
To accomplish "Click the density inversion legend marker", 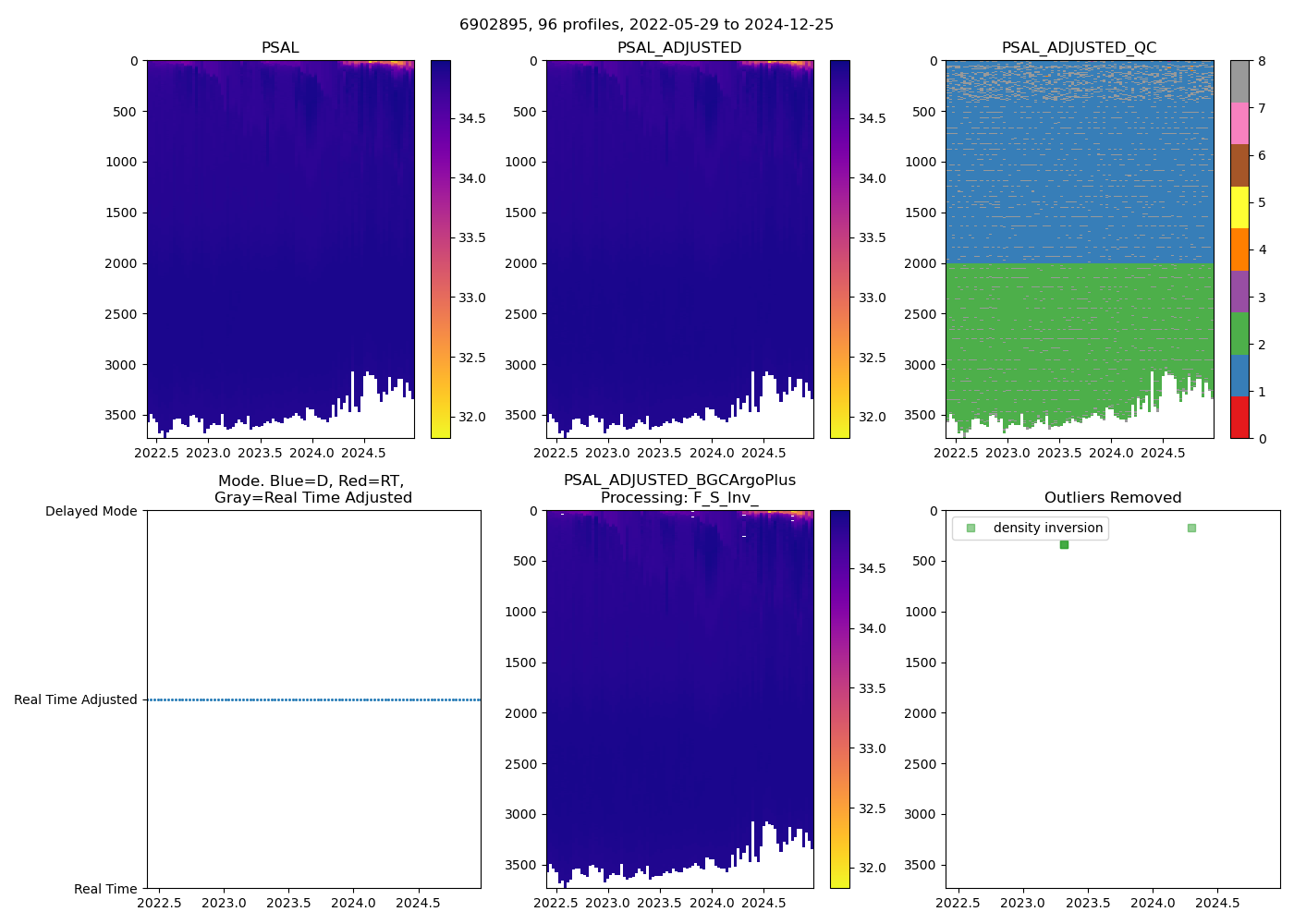I will [970, 529].
